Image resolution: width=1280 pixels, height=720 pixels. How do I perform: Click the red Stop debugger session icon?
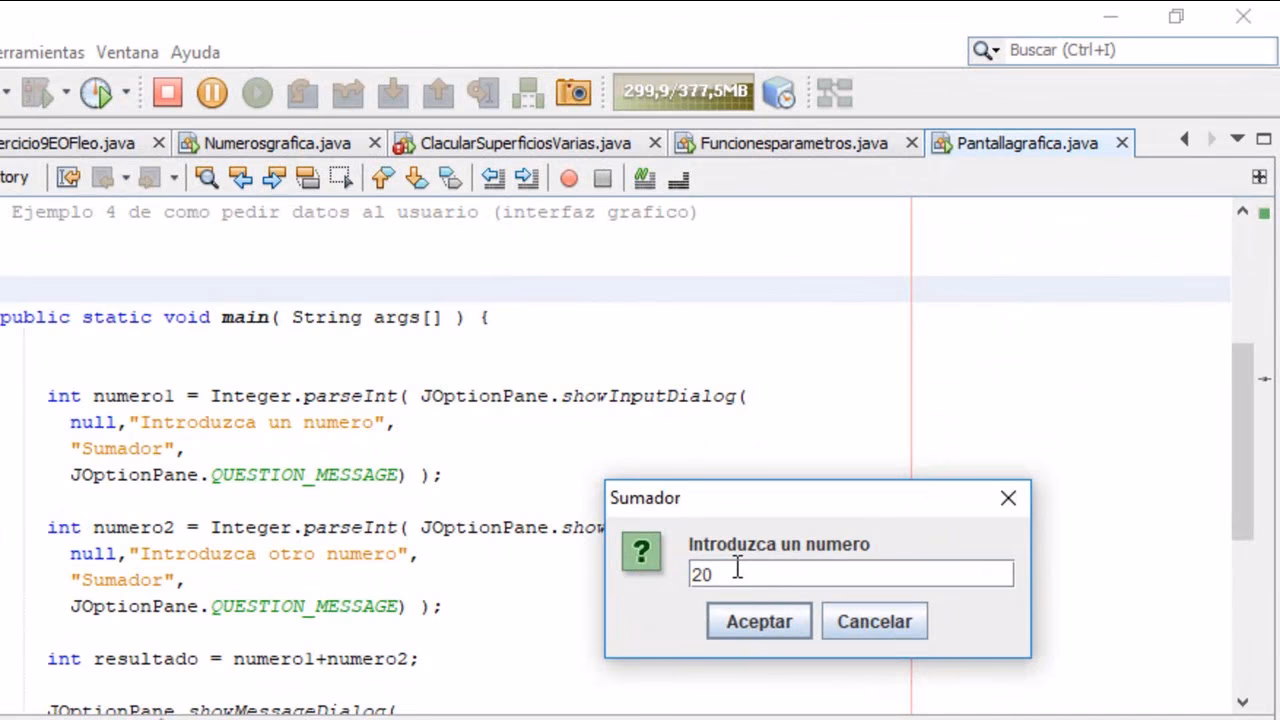[167, 93]
